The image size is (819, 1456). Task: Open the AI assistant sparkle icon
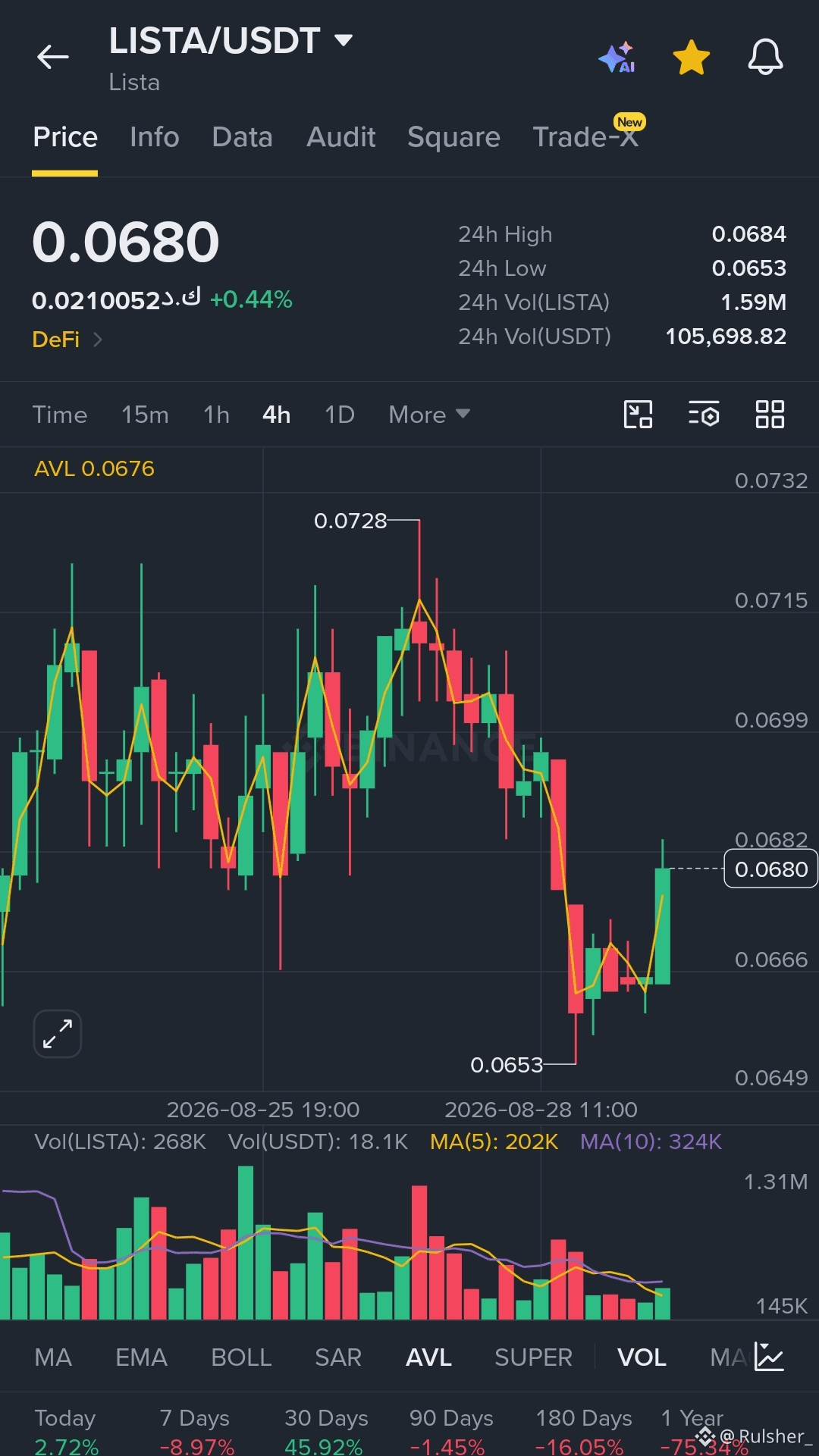[617, 57]
